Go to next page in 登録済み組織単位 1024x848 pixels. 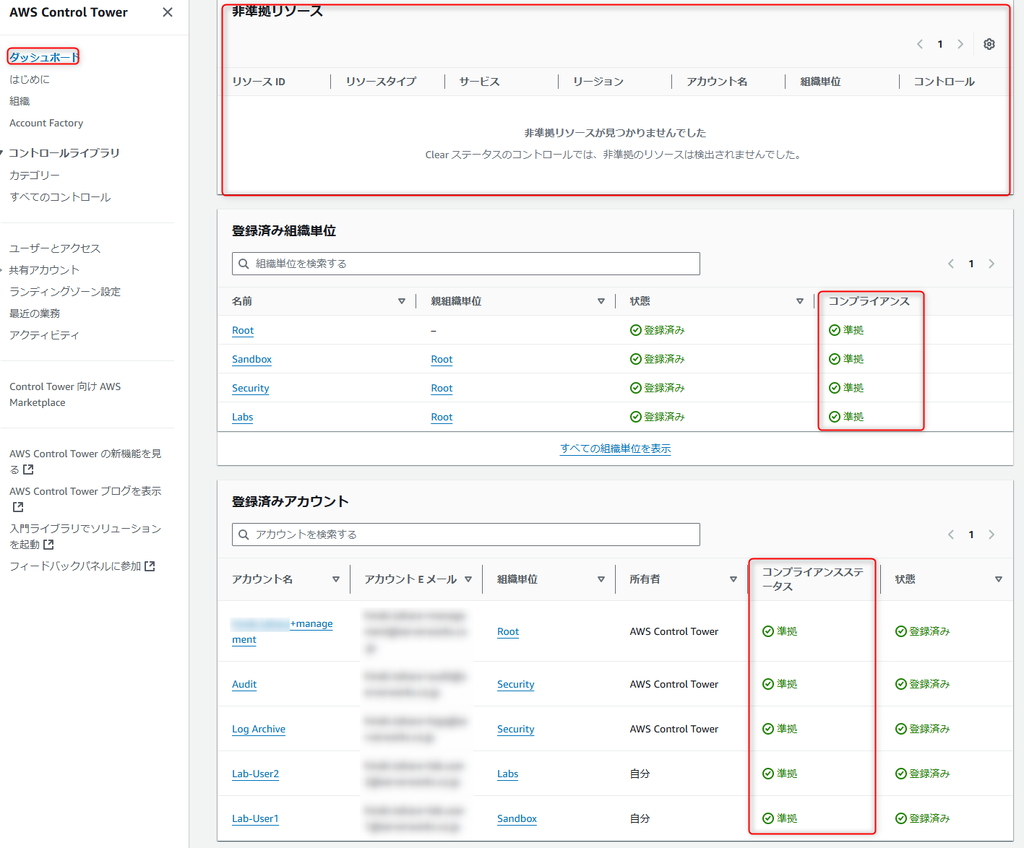click(991, 263)
